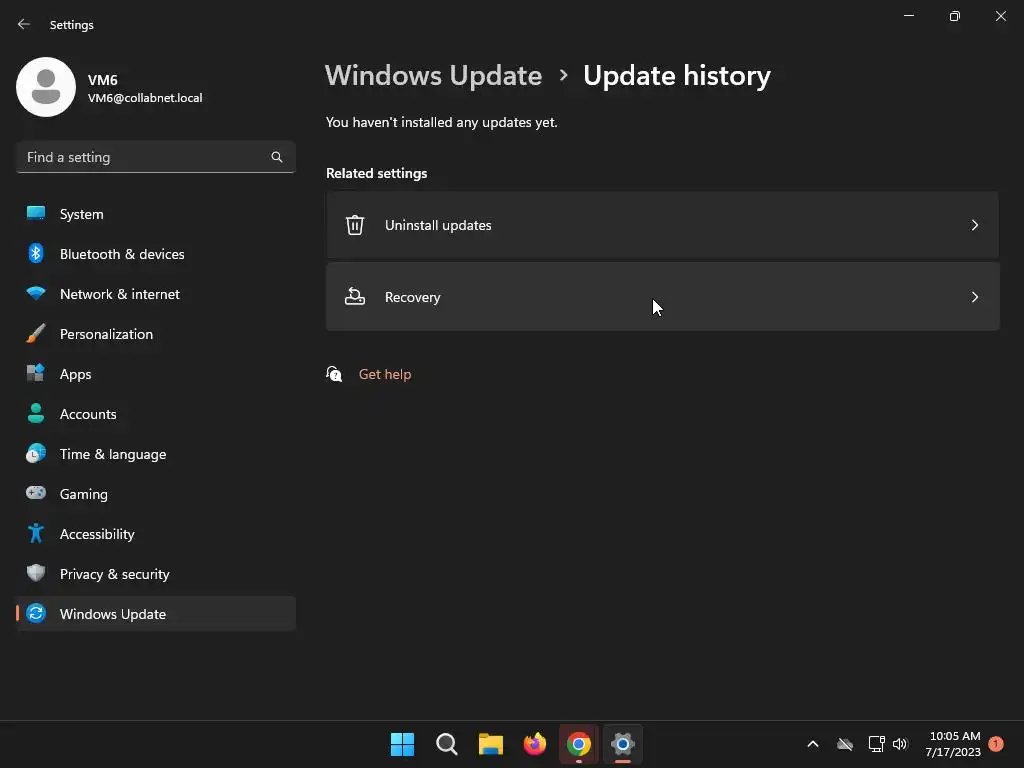Image resolution: width=1024 pixels, height=768 pixels.
Task: Select the Gaming controller icon
Action: coord(36,493)
